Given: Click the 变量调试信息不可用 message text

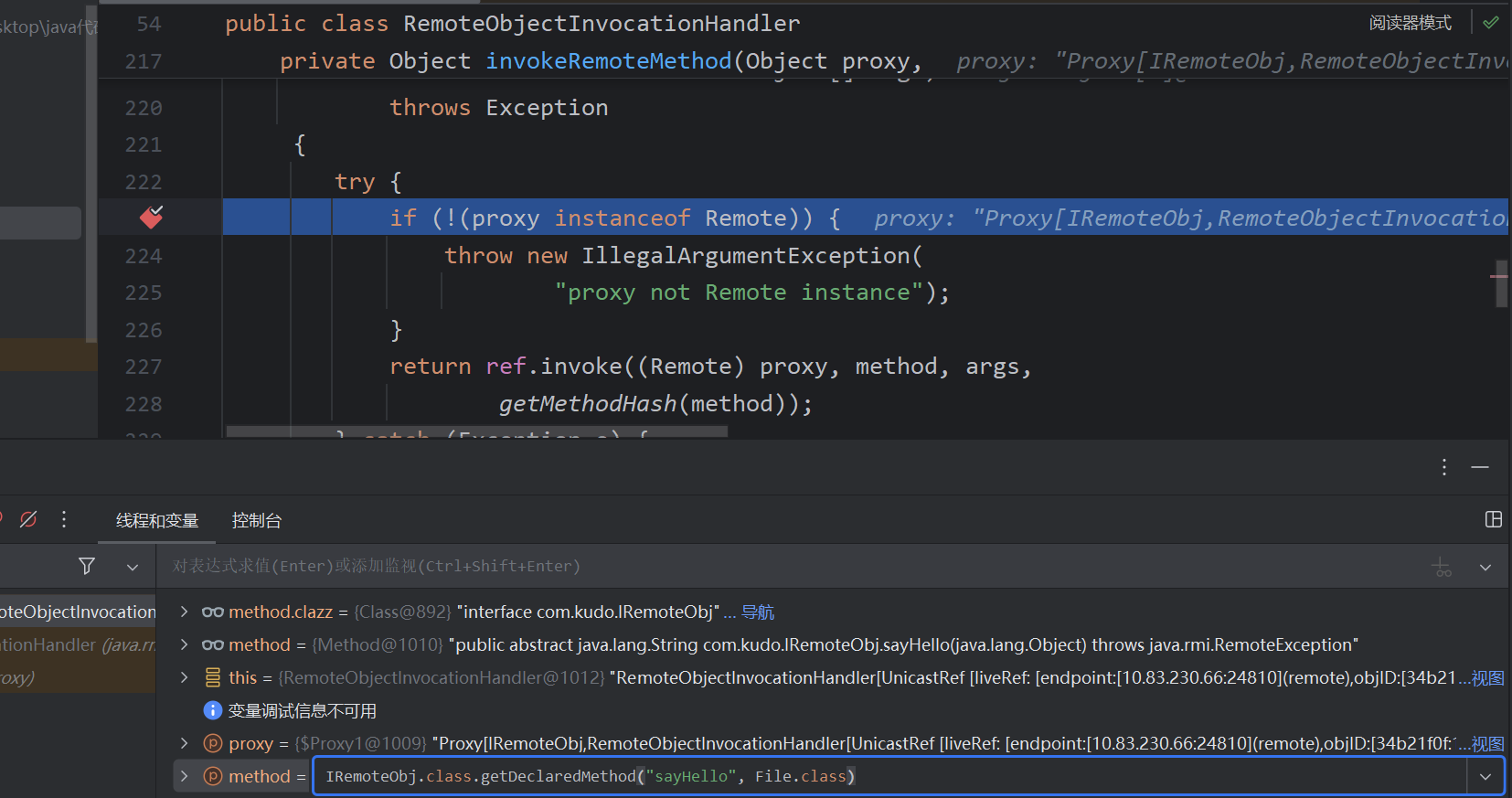Looking at the screenshot, I should tap(302, 710).
